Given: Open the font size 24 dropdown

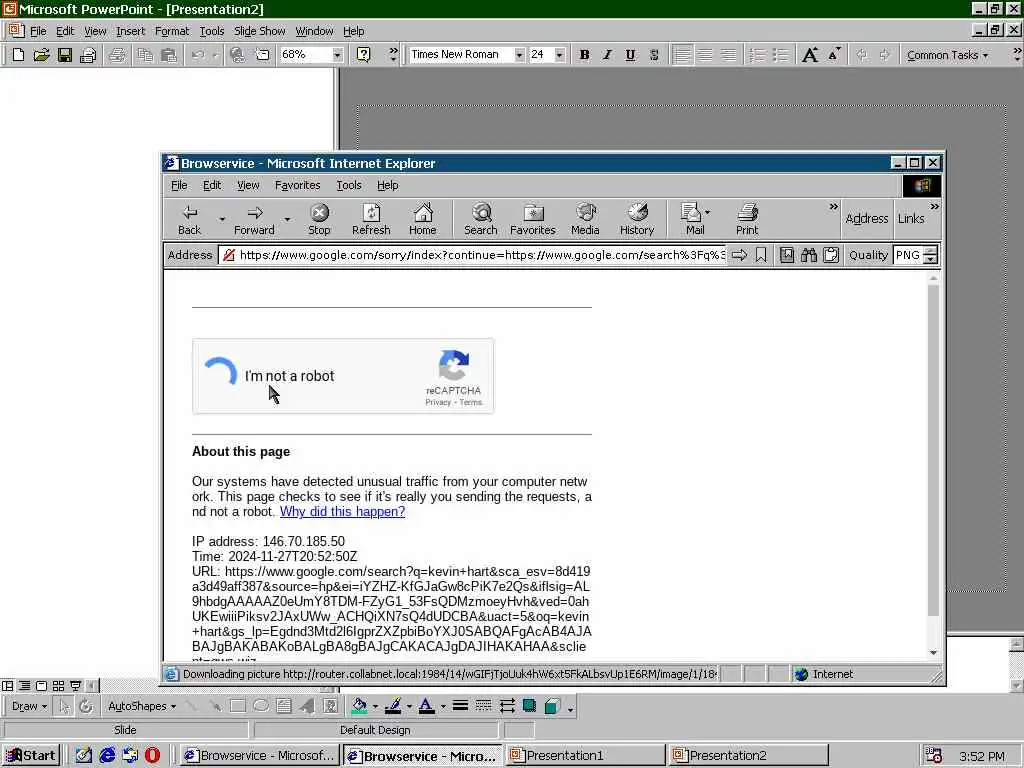Looking at the screenshot, I should pyautogui.click(x=559, y=55).
